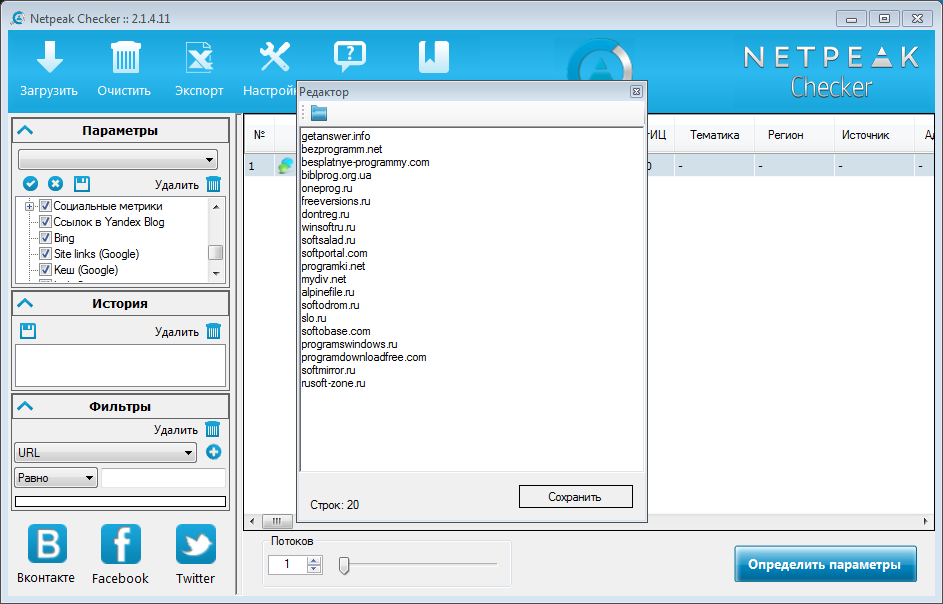Select besplatnye-programmy.com line in editor

pyautogui.click(x=365, y=162)
